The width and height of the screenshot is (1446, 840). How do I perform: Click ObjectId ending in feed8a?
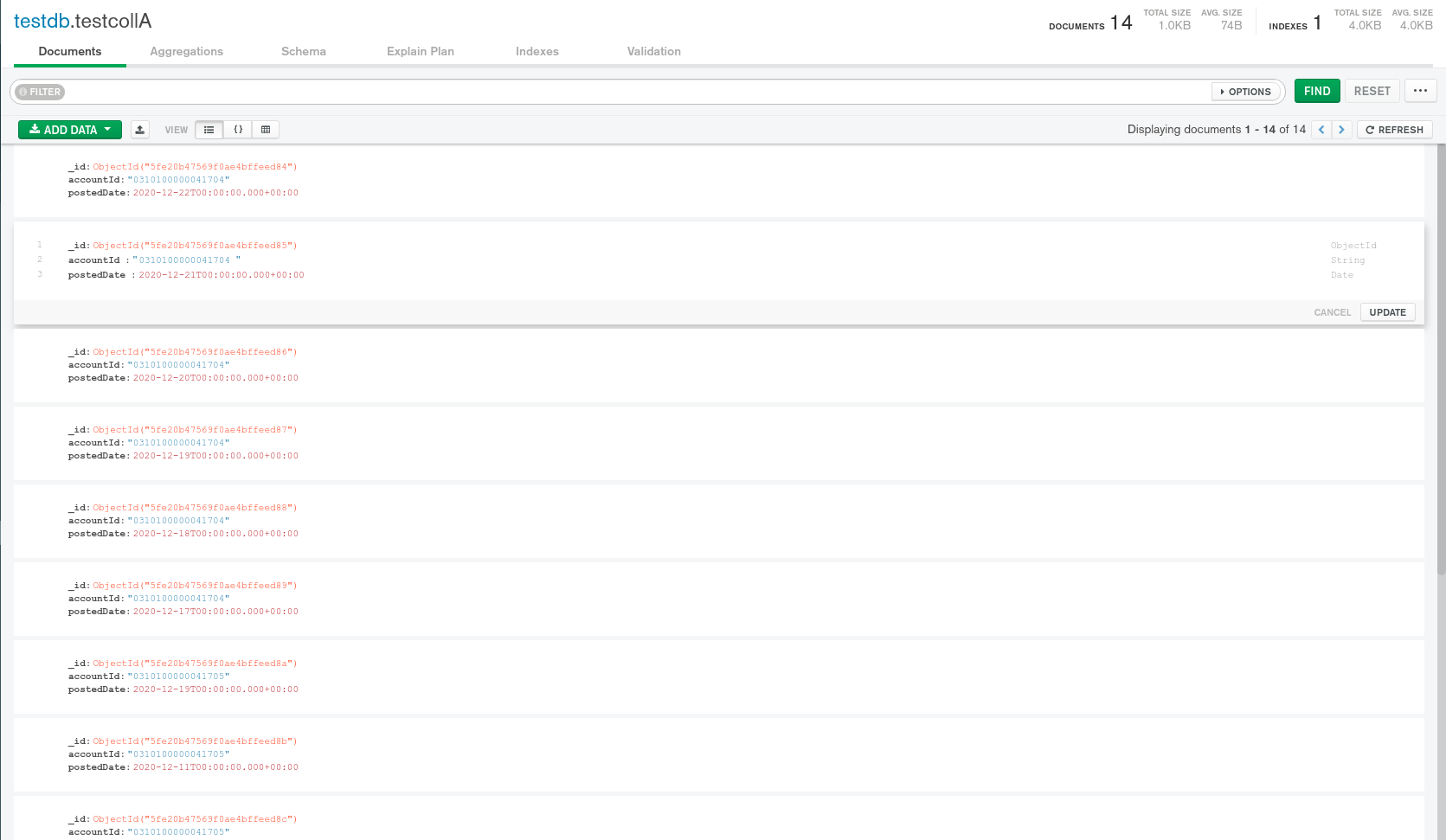[x=195, y=664]
